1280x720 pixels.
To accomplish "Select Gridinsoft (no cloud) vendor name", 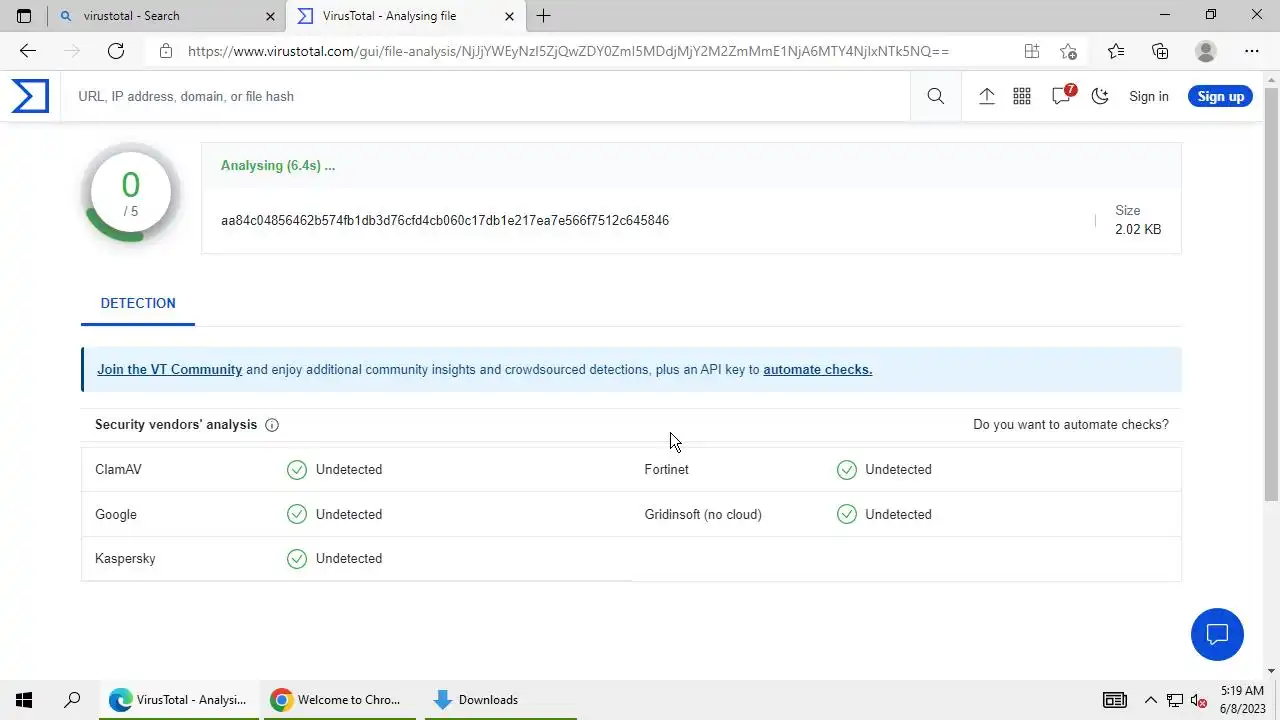I will (x=703, y=514).
